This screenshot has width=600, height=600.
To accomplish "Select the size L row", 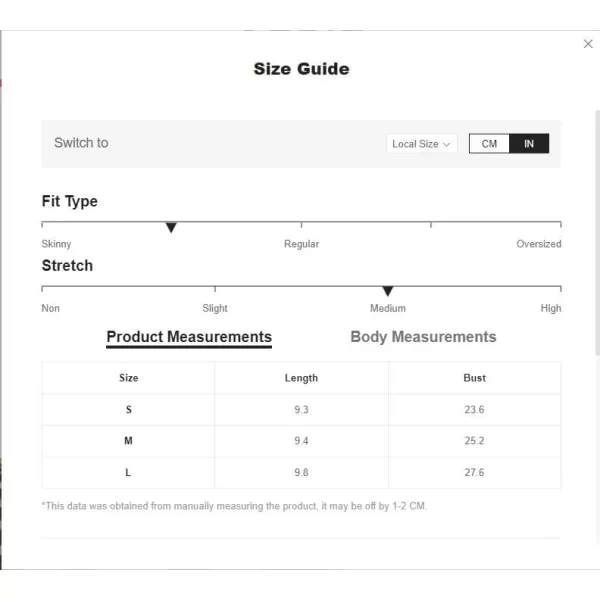I will click(301, 473).
